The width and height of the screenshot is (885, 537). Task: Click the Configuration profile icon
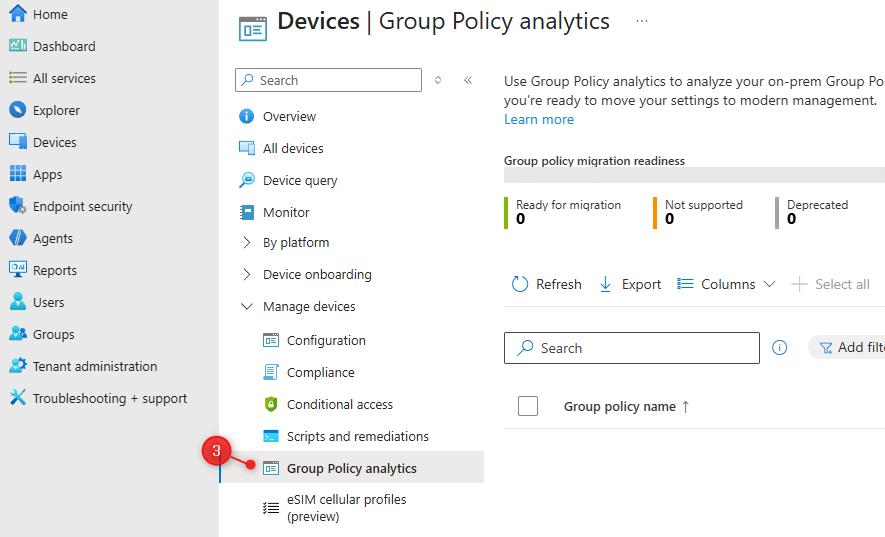click(x=271, y=340)
